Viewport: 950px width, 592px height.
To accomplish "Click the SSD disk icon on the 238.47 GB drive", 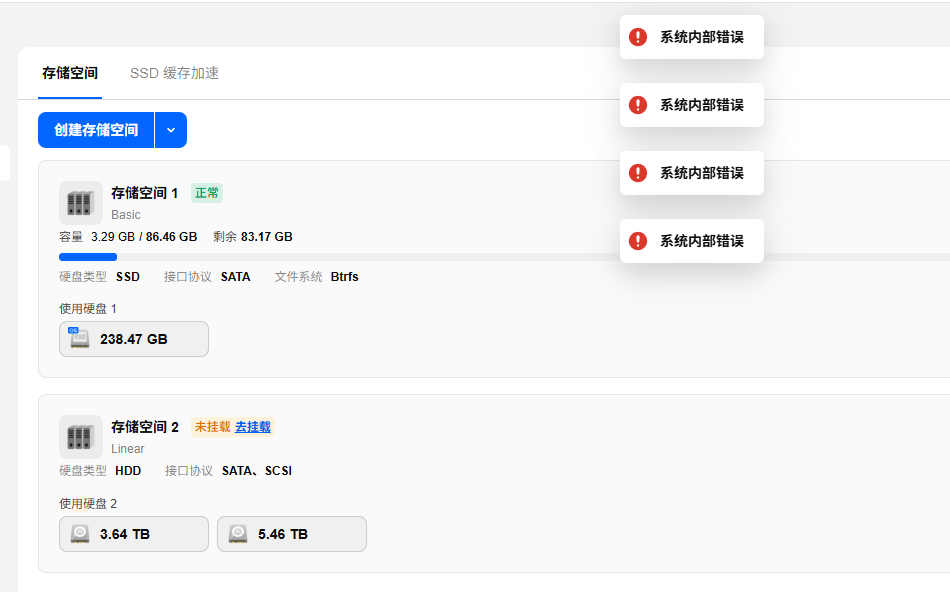I will click(79, 338).
